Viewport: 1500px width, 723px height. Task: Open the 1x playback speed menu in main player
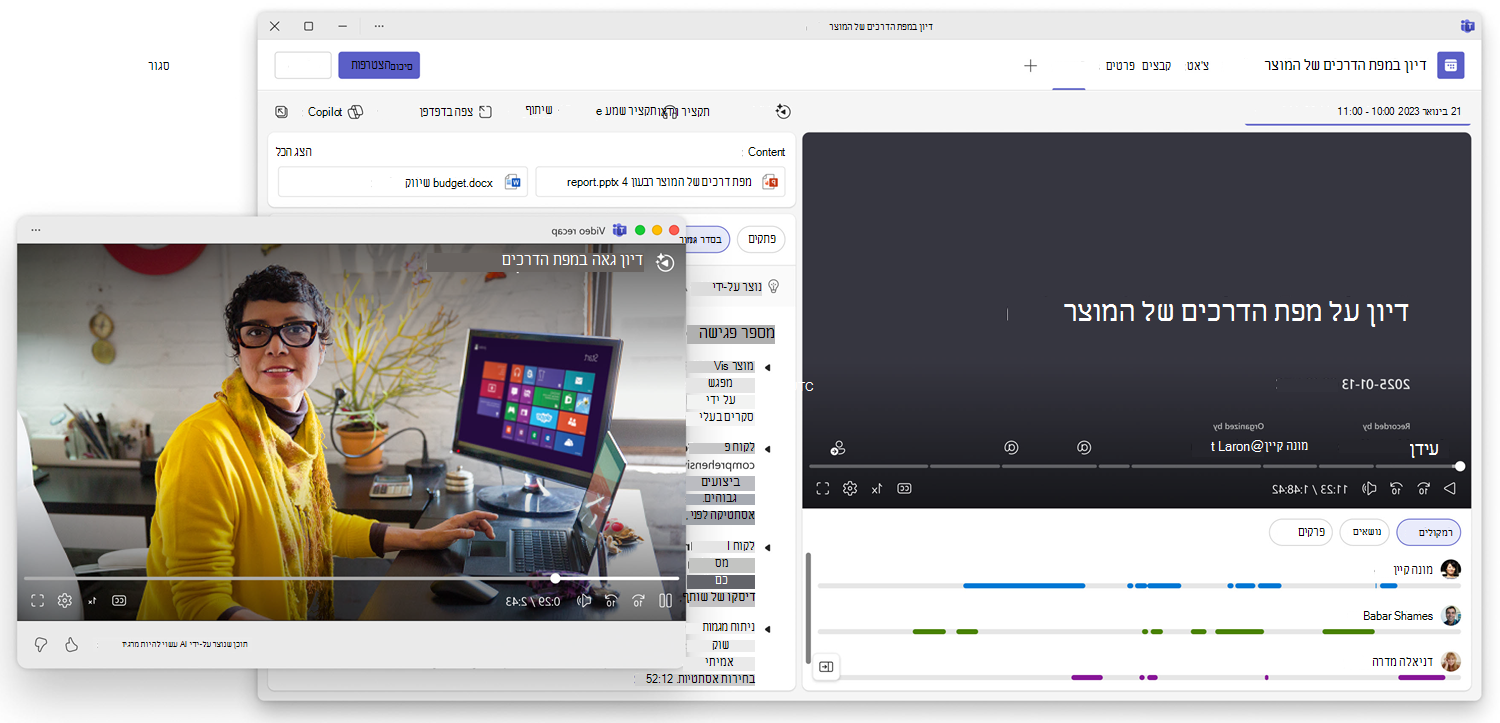pos(877,489)
